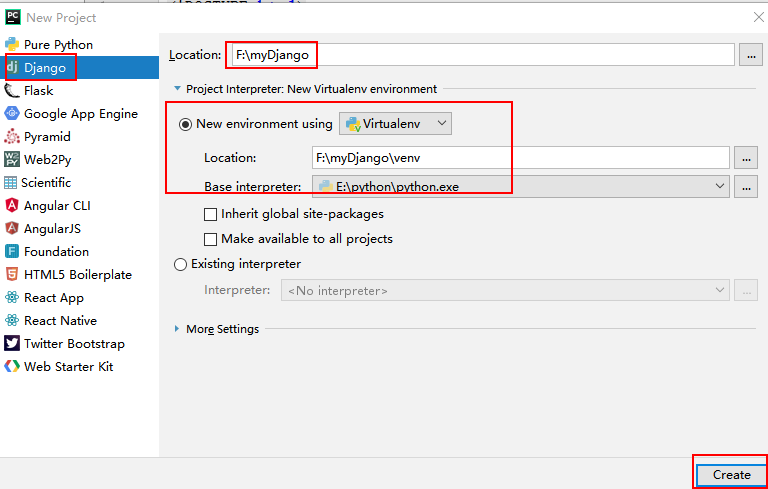Pick the HTML5 Boilerplate icon
The image size is (768, 489).
tap(12, 275)
